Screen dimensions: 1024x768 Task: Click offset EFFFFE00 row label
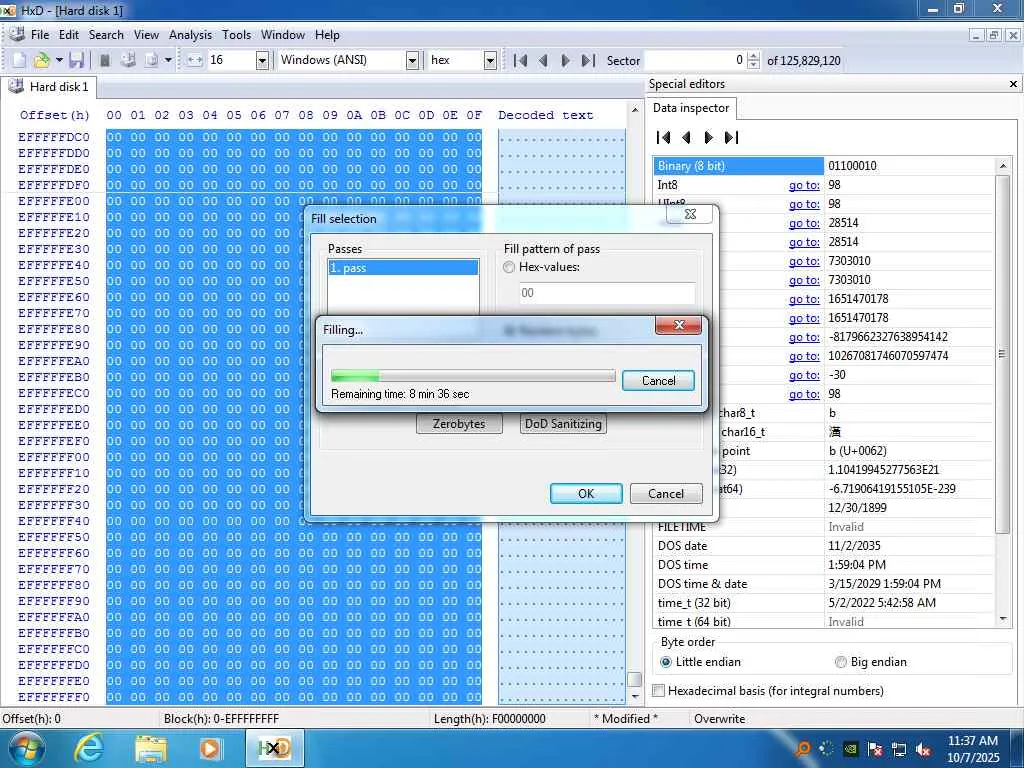point(54,201)
